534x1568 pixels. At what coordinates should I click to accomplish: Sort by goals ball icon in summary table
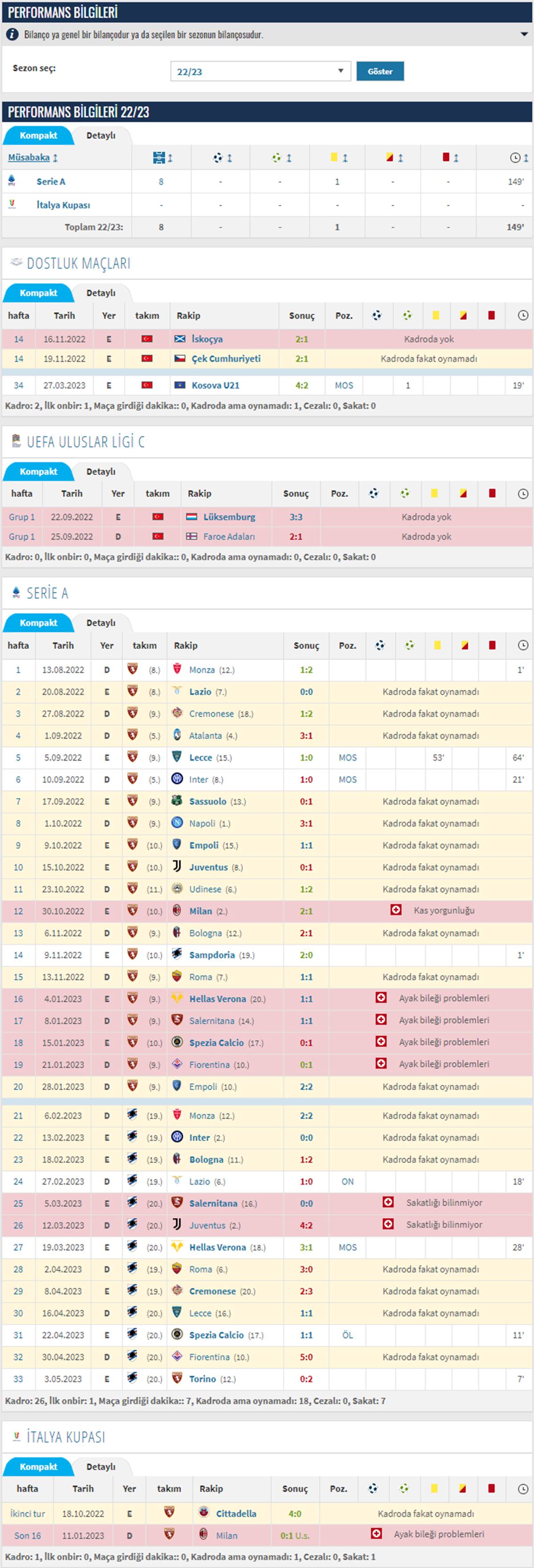click(x=222, y=158)
